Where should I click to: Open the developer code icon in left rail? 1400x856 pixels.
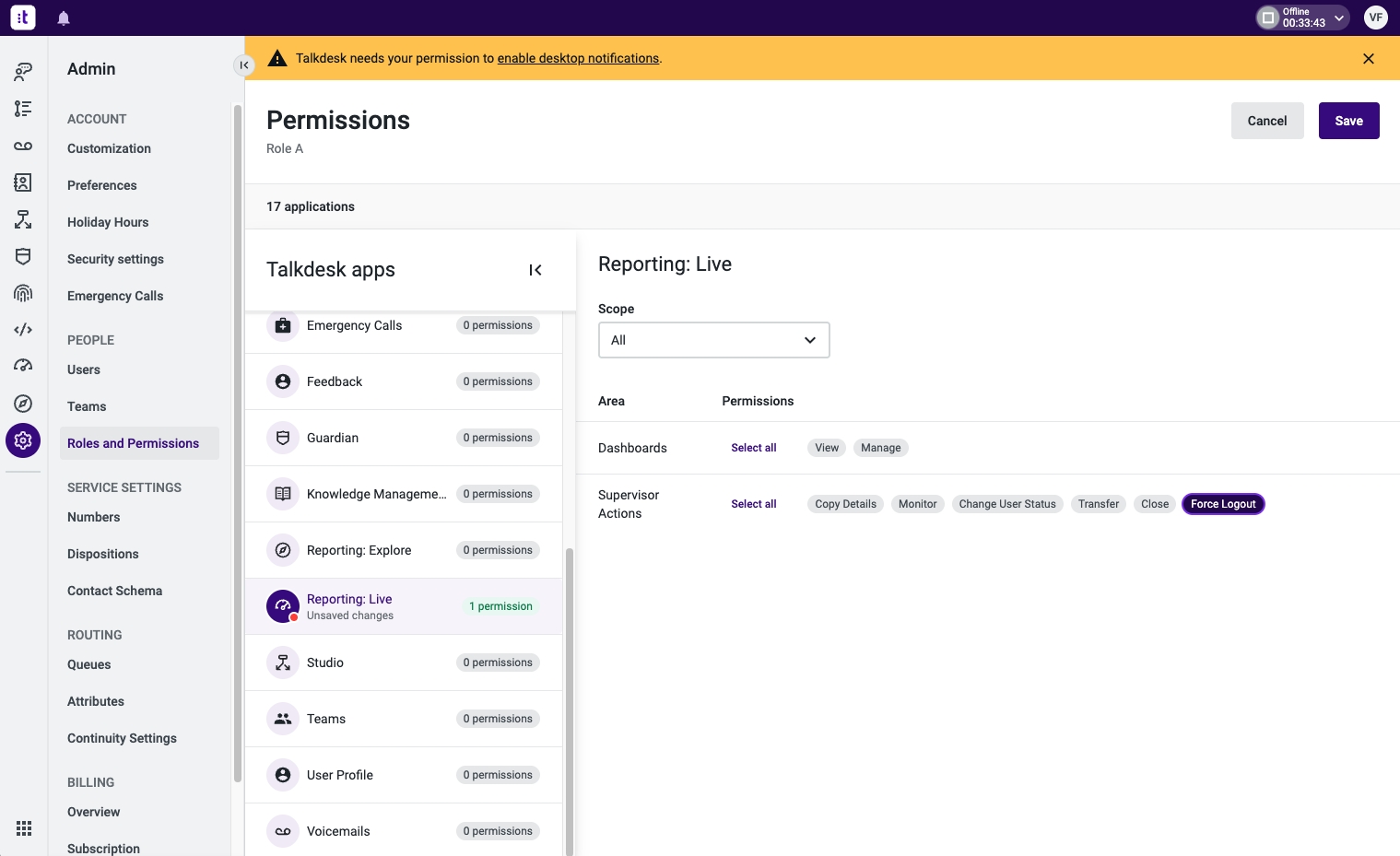[23, 330]
